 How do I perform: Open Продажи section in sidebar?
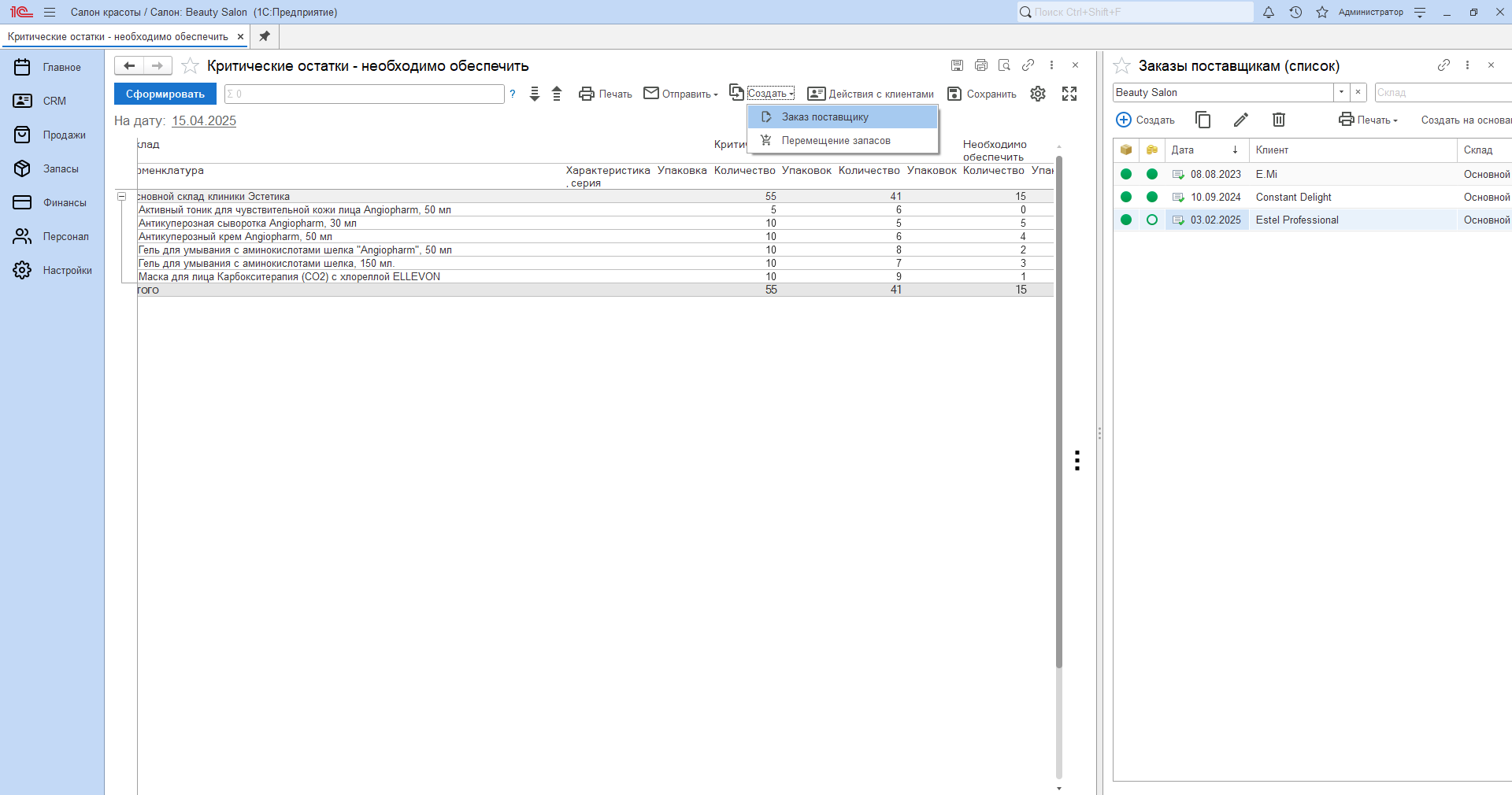(x=52, y=135)
